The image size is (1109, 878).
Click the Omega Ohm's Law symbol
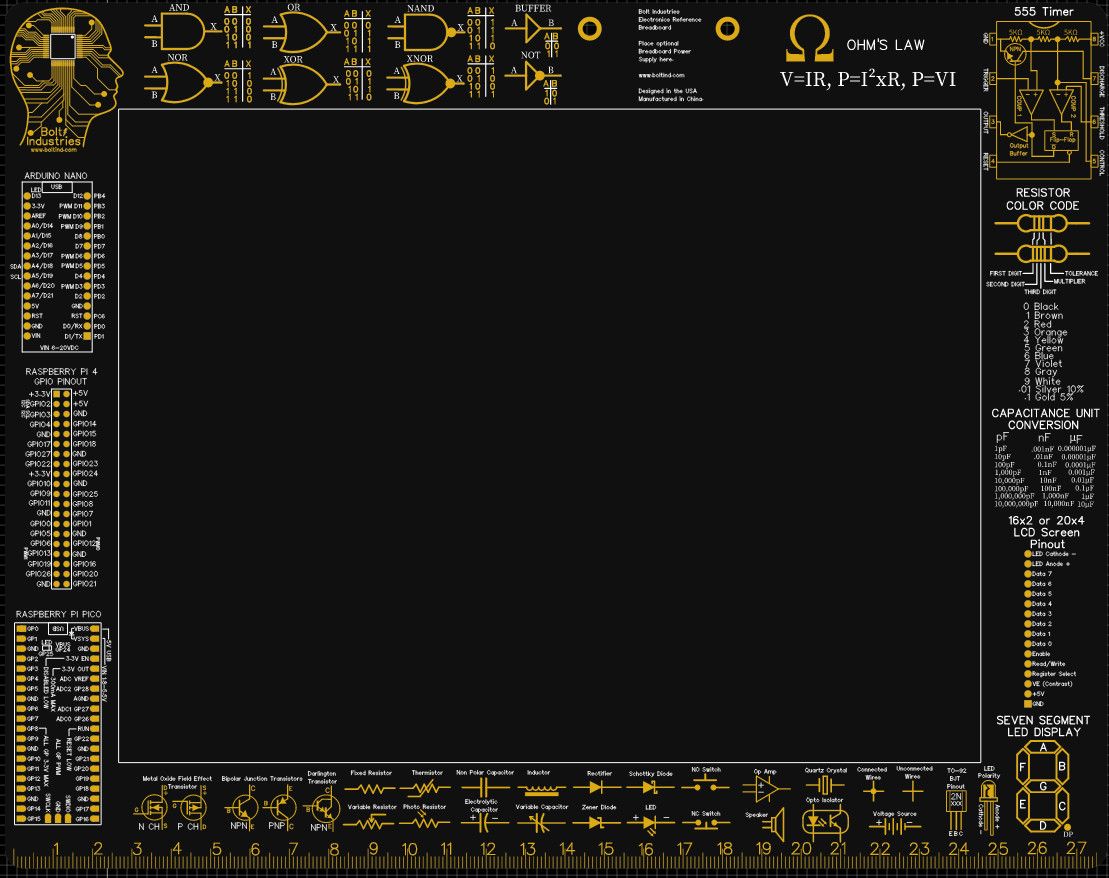[x=810, y=40]
